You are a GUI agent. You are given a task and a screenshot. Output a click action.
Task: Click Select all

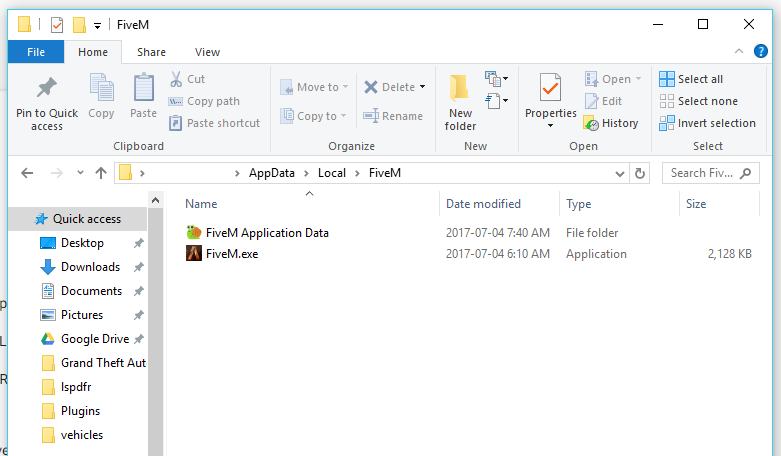(x=691, y=79)
